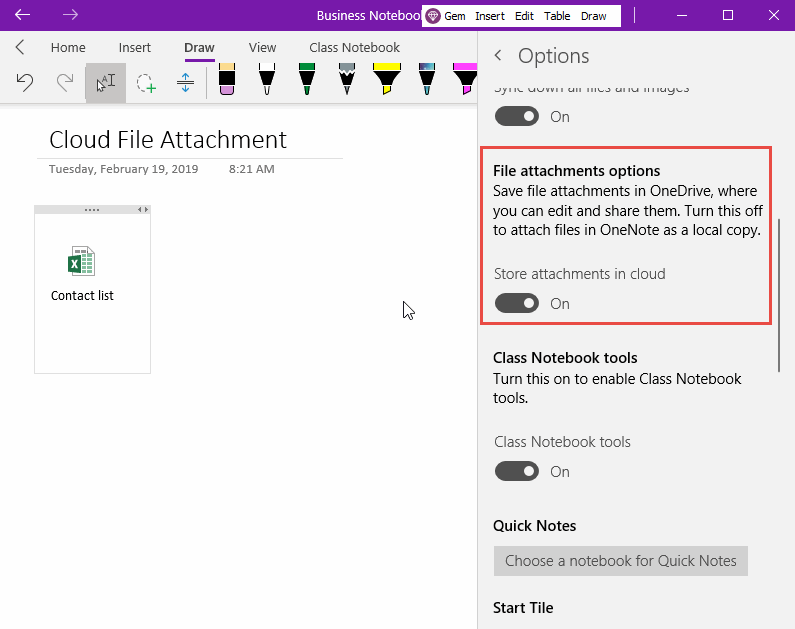
Task: Toggle the Class Notebook tools switch
Action: (517, 471)
